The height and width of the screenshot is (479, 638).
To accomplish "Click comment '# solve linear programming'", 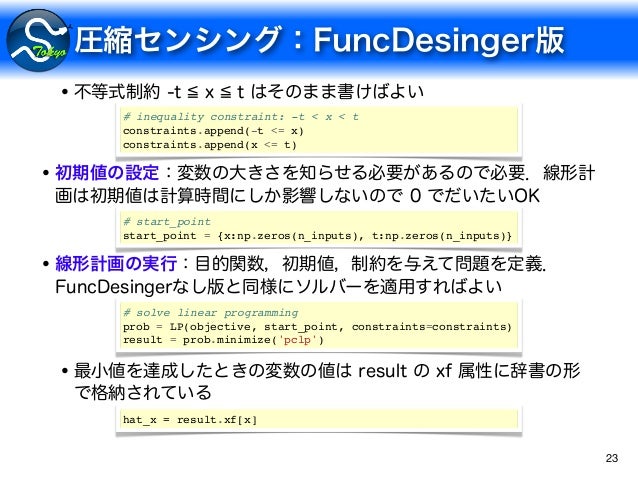I will tap(211, 313).
